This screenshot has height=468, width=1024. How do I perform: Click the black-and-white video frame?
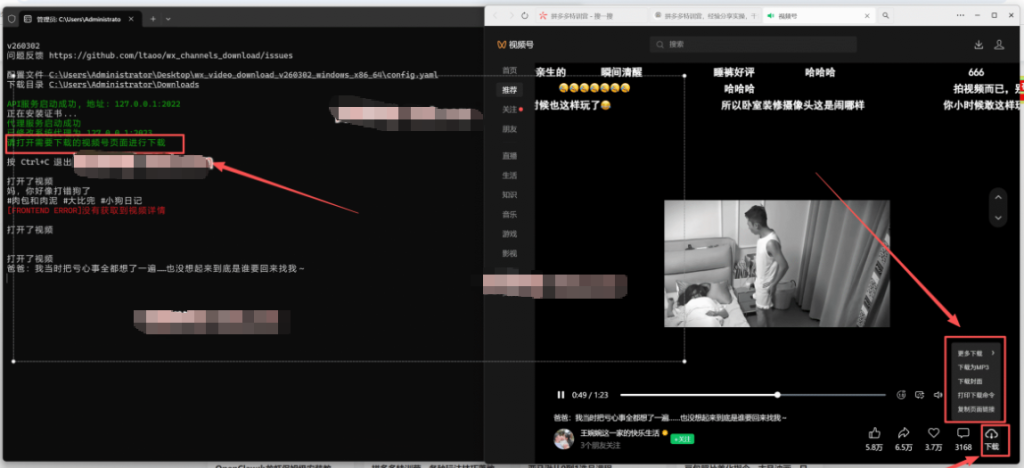coord(776,263)
